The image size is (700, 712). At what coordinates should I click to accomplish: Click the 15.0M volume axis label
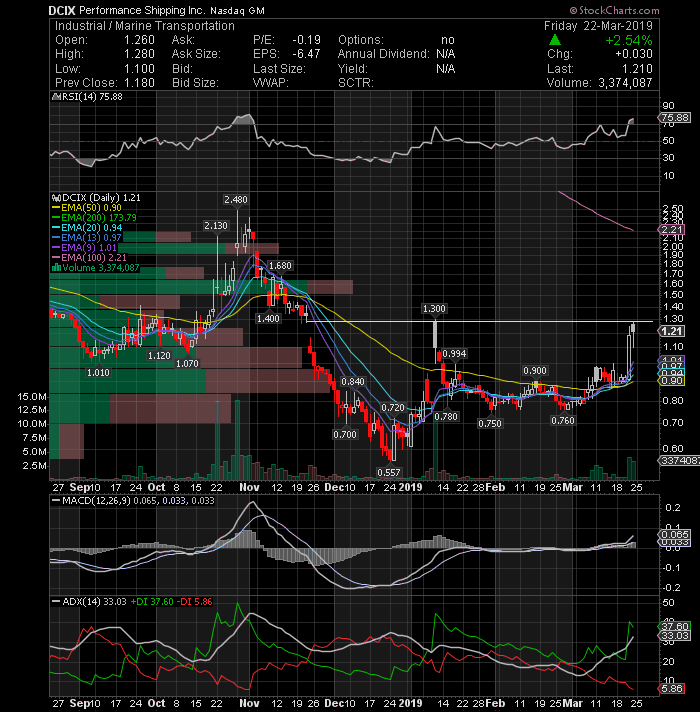(32, 397)
